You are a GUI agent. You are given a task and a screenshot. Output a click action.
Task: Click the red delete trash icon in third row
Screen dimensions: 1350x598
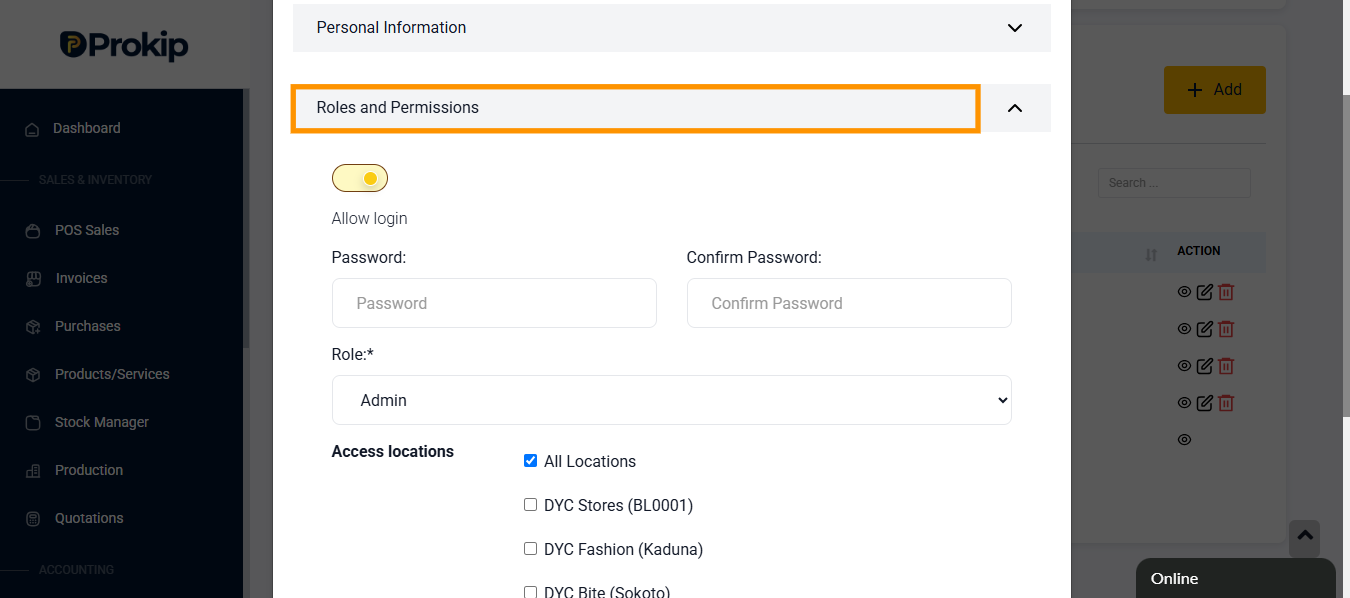coord(1226,366)
